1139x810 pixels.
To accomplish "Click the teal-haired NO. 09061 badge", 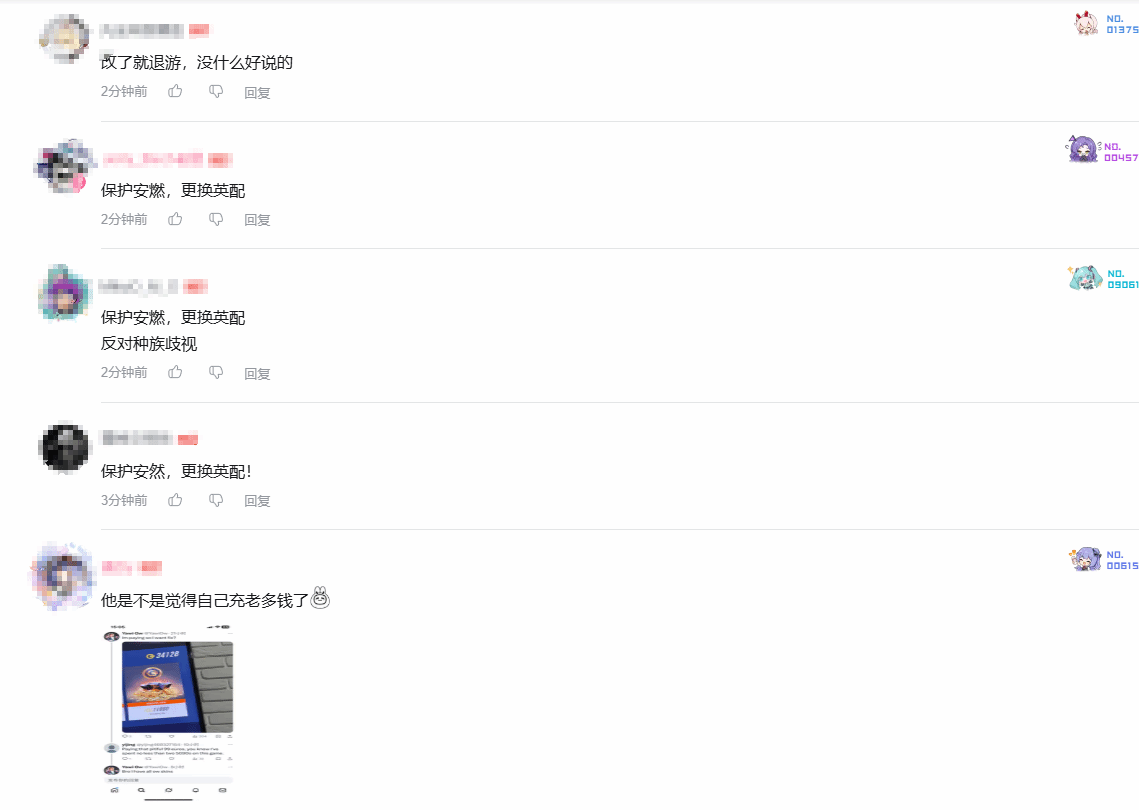I will coord(1103,278).
